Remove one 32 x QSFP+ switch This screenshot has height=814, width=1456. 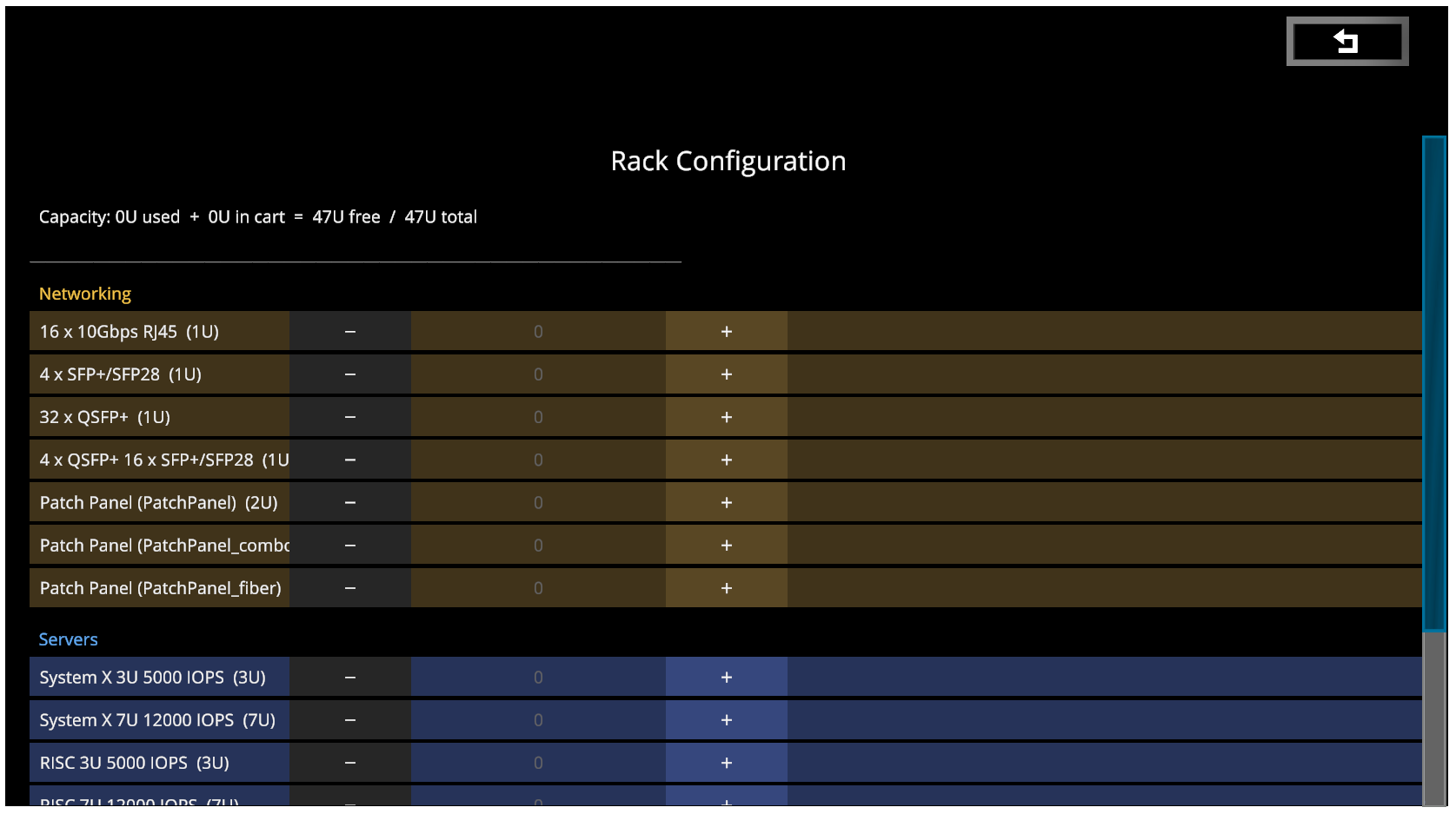[350, 417]
